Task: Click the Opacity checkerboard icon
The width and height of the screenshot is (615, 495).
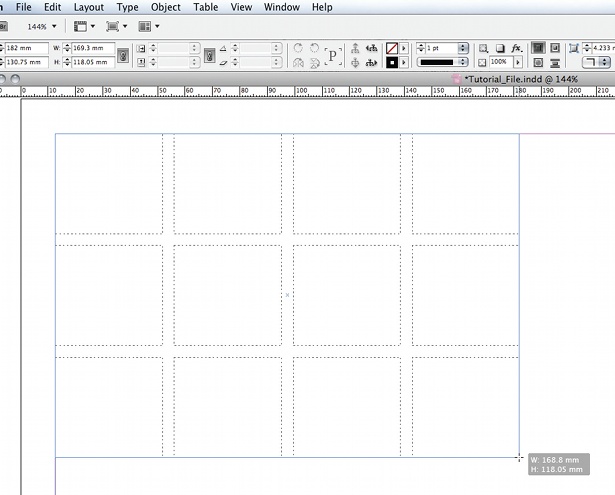Action: (482, 62)
